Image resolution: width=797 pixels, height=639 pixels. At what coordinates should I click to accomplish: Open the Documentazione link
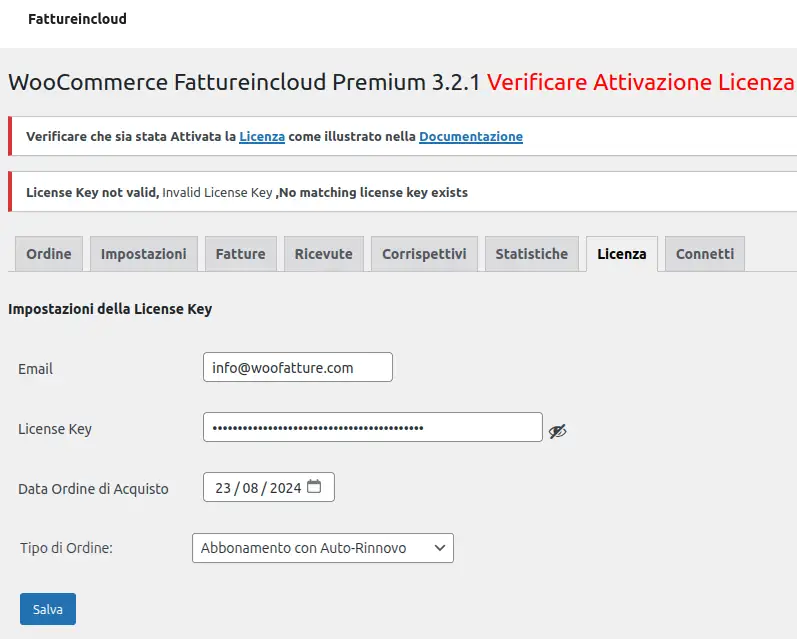pyautogui.click(x=471, y=136)
